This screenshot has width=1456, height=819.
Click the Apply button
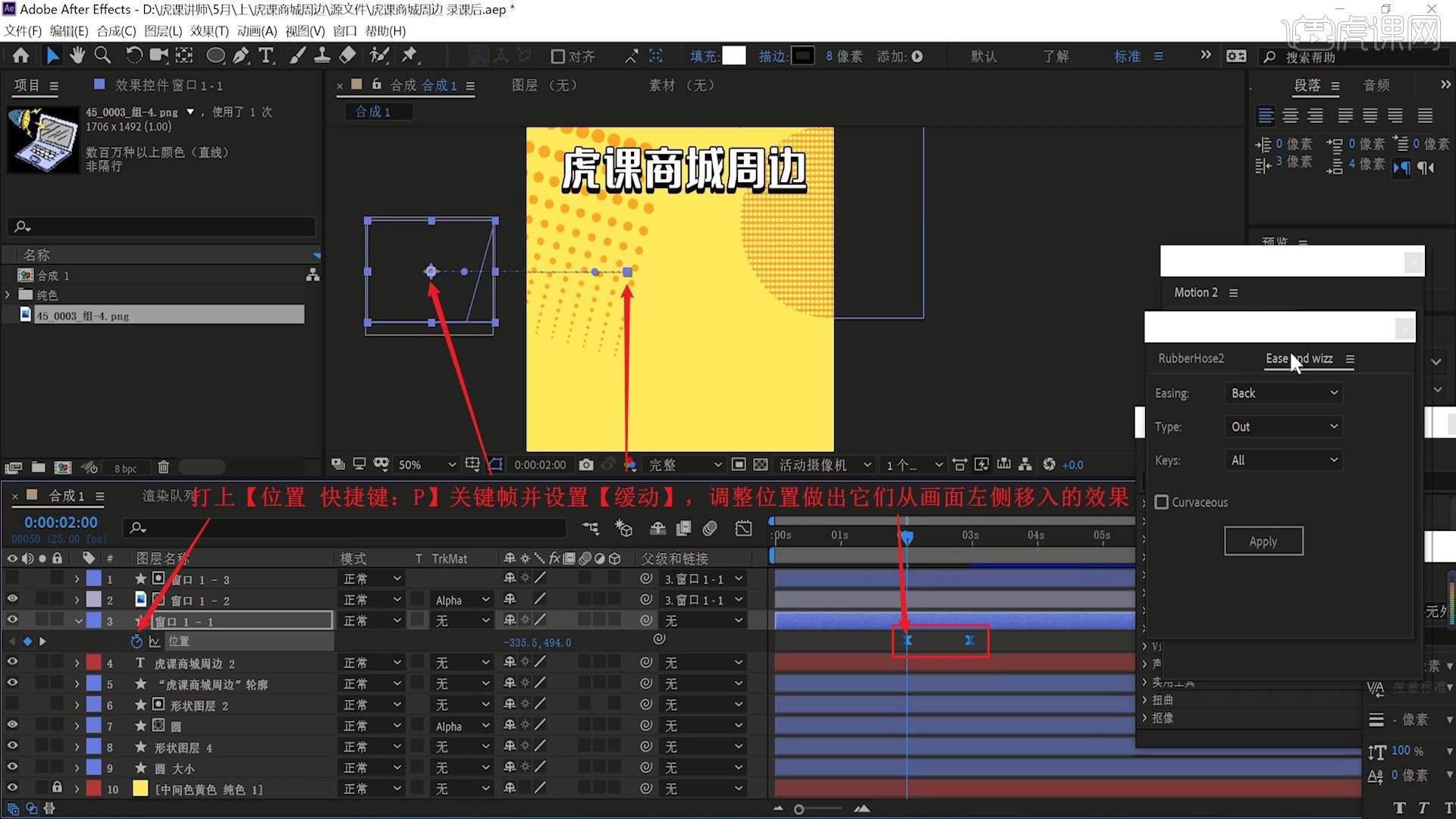(x=1263, y=541)
